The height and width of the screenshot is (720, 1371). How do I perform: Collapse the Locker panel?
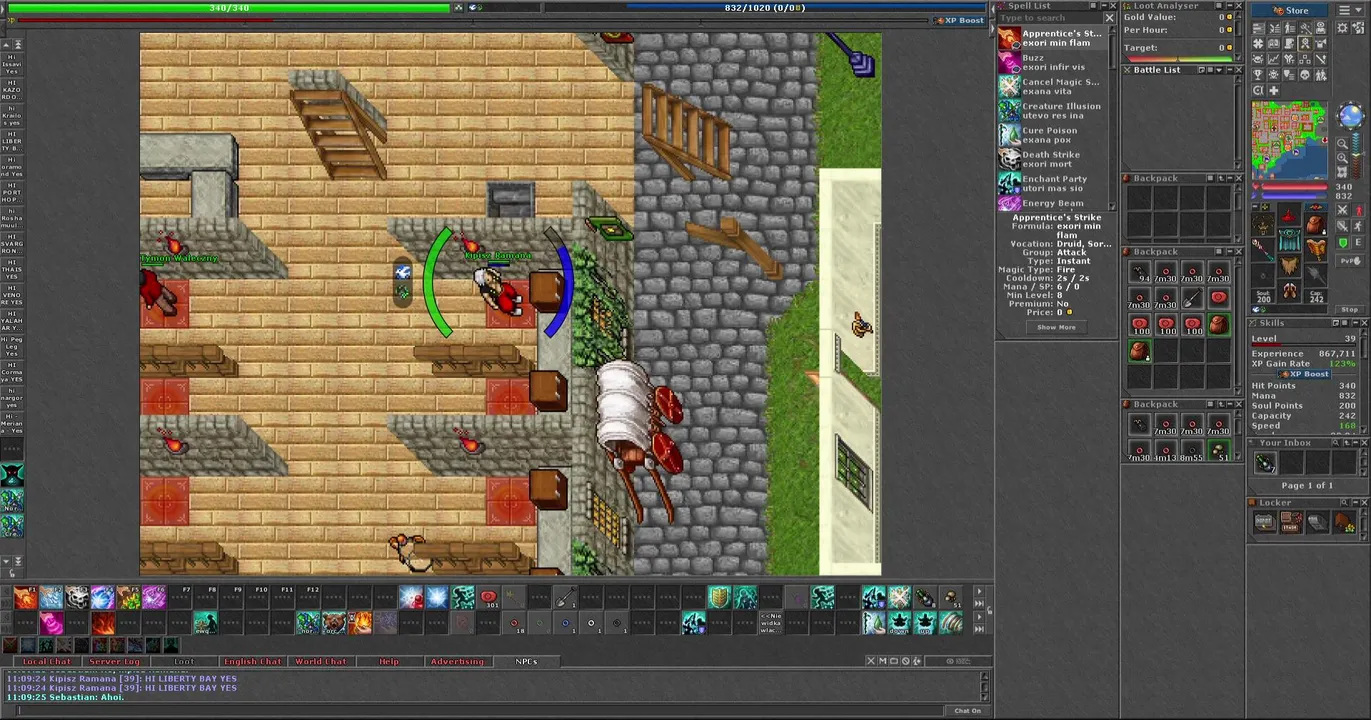coord(1356,503)
